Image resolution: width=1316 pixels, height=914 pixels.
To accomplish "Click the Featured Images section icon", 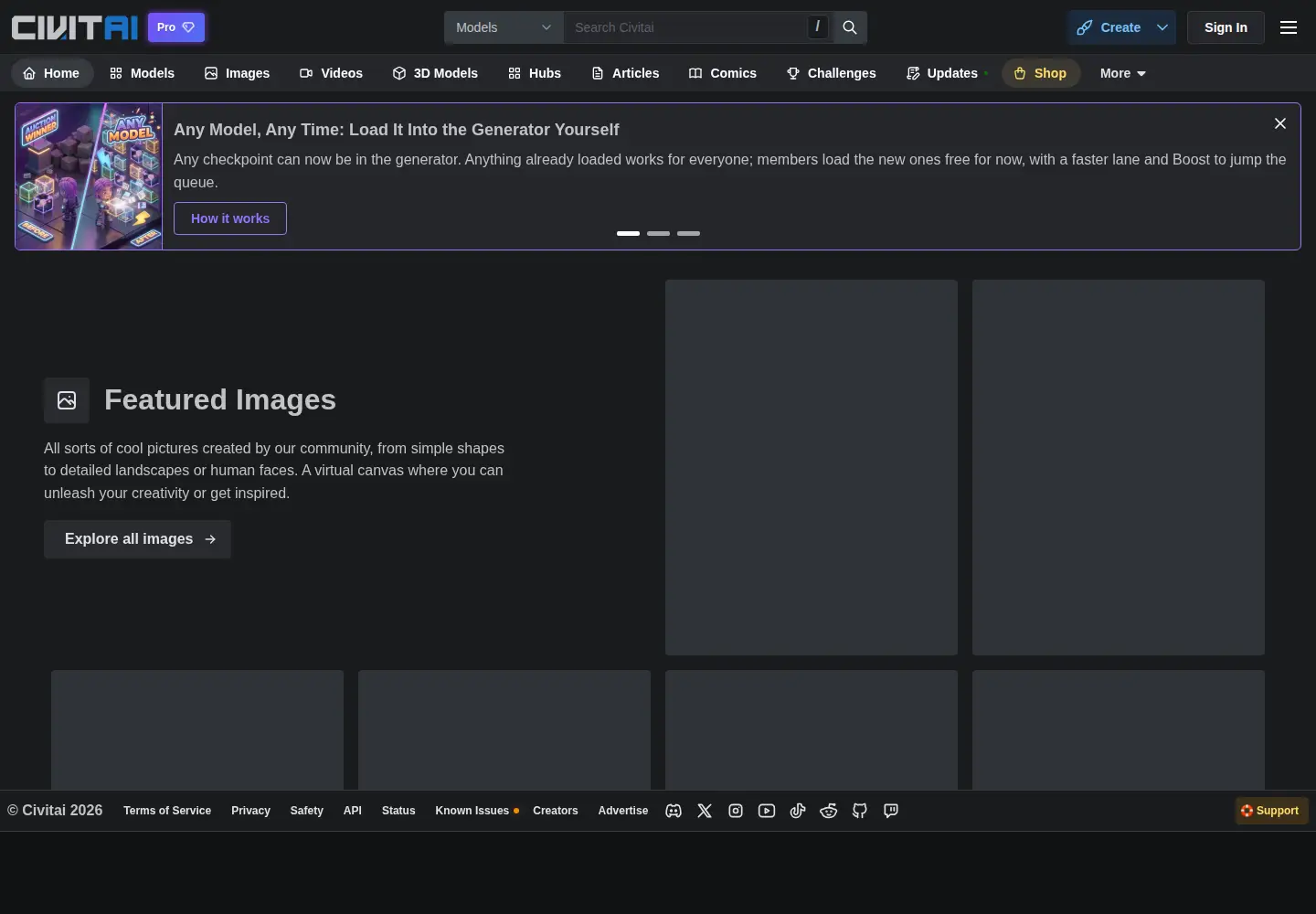I will click(x=67, y=400).
